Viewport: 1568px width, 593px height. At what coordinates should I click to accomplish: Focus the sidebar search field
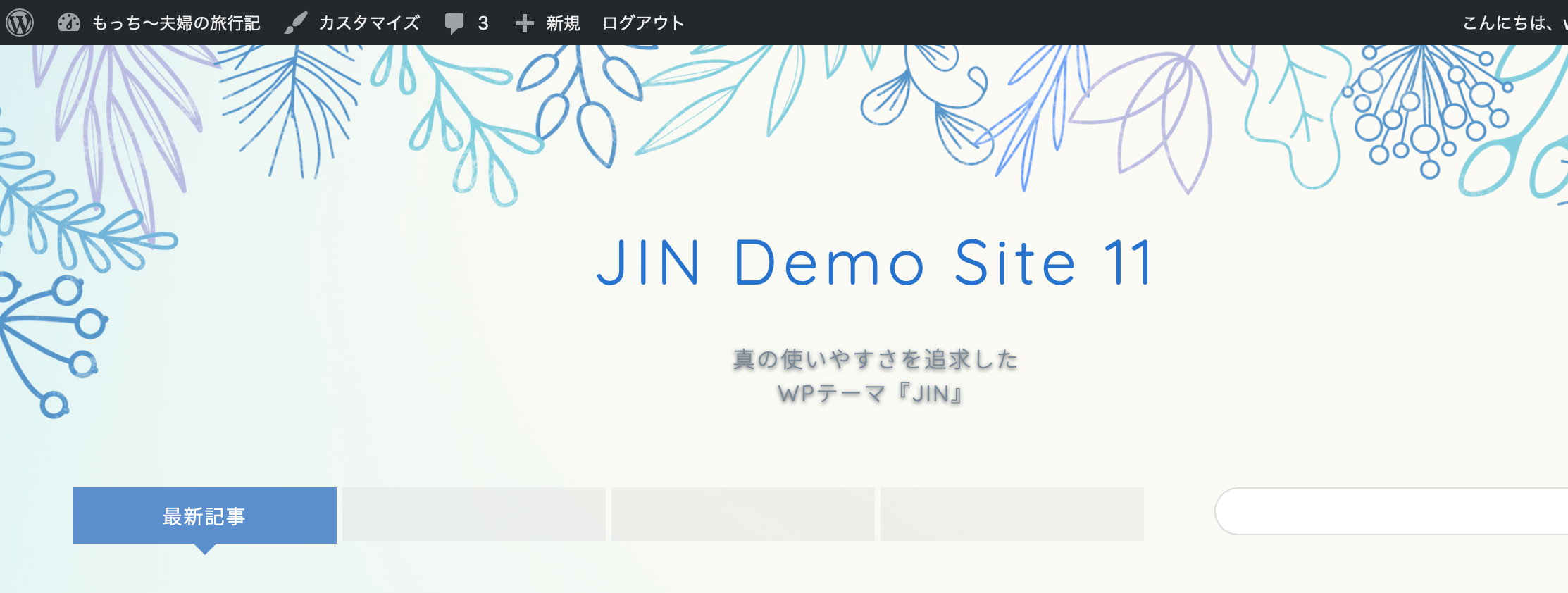1391,511
